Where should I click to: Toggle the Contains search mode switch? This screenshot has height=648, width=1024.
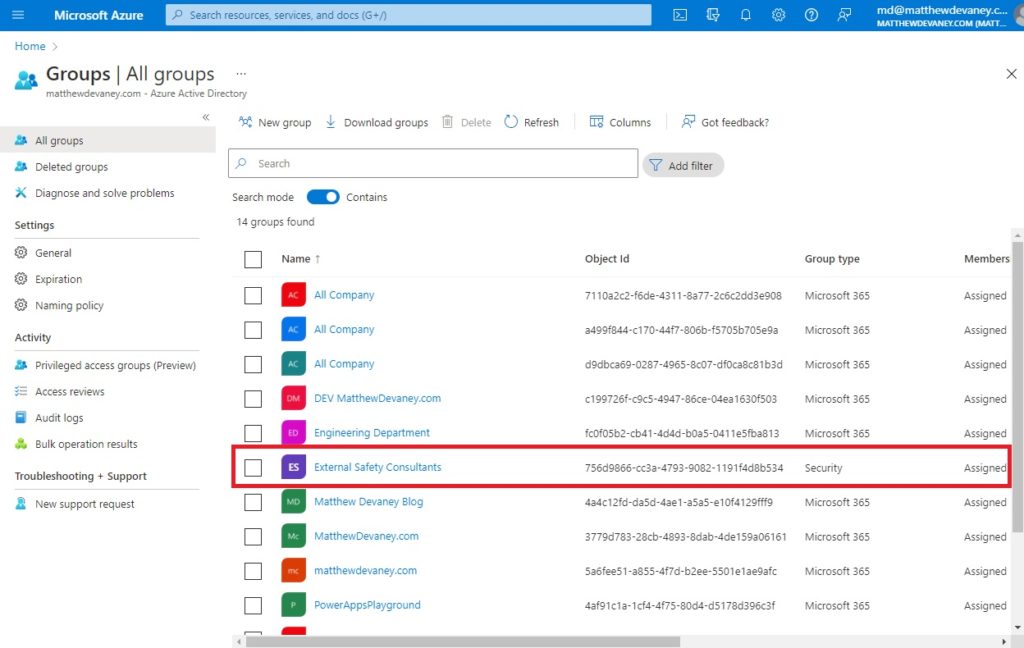[324, 197]
